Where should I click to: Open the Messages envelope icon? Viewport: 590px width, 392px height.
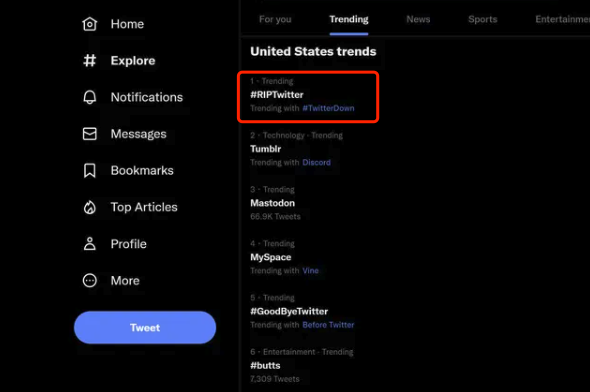(90, 134)
